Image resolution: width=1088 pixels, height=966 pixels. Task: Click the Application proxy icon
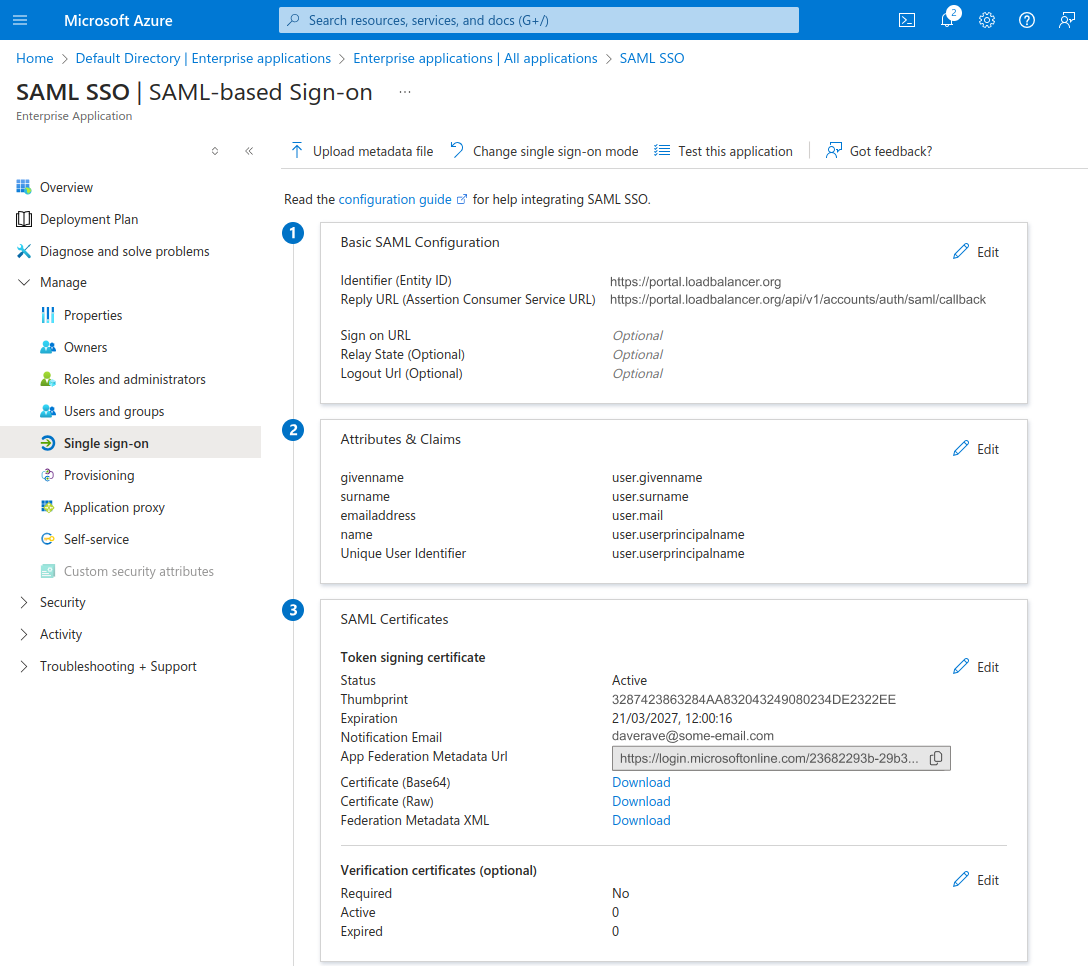tap(48, 507)
